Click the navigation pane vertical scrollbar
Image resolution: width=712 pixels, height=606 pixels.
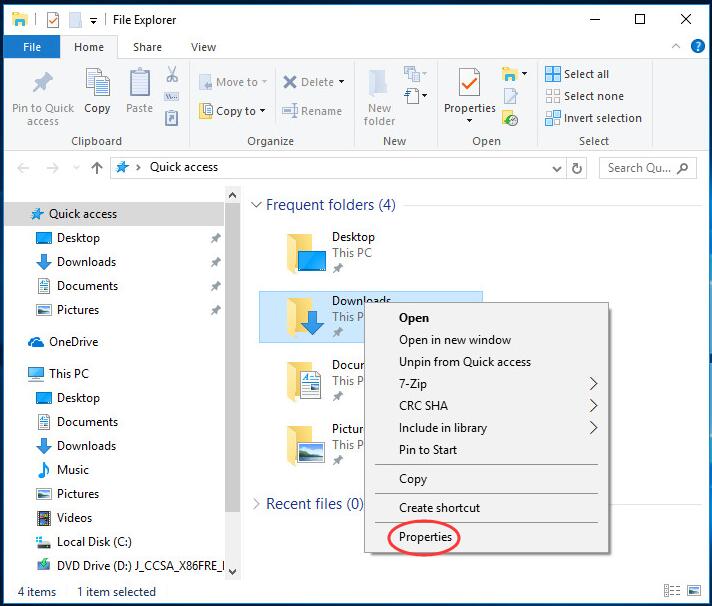[x=232, y=350]
